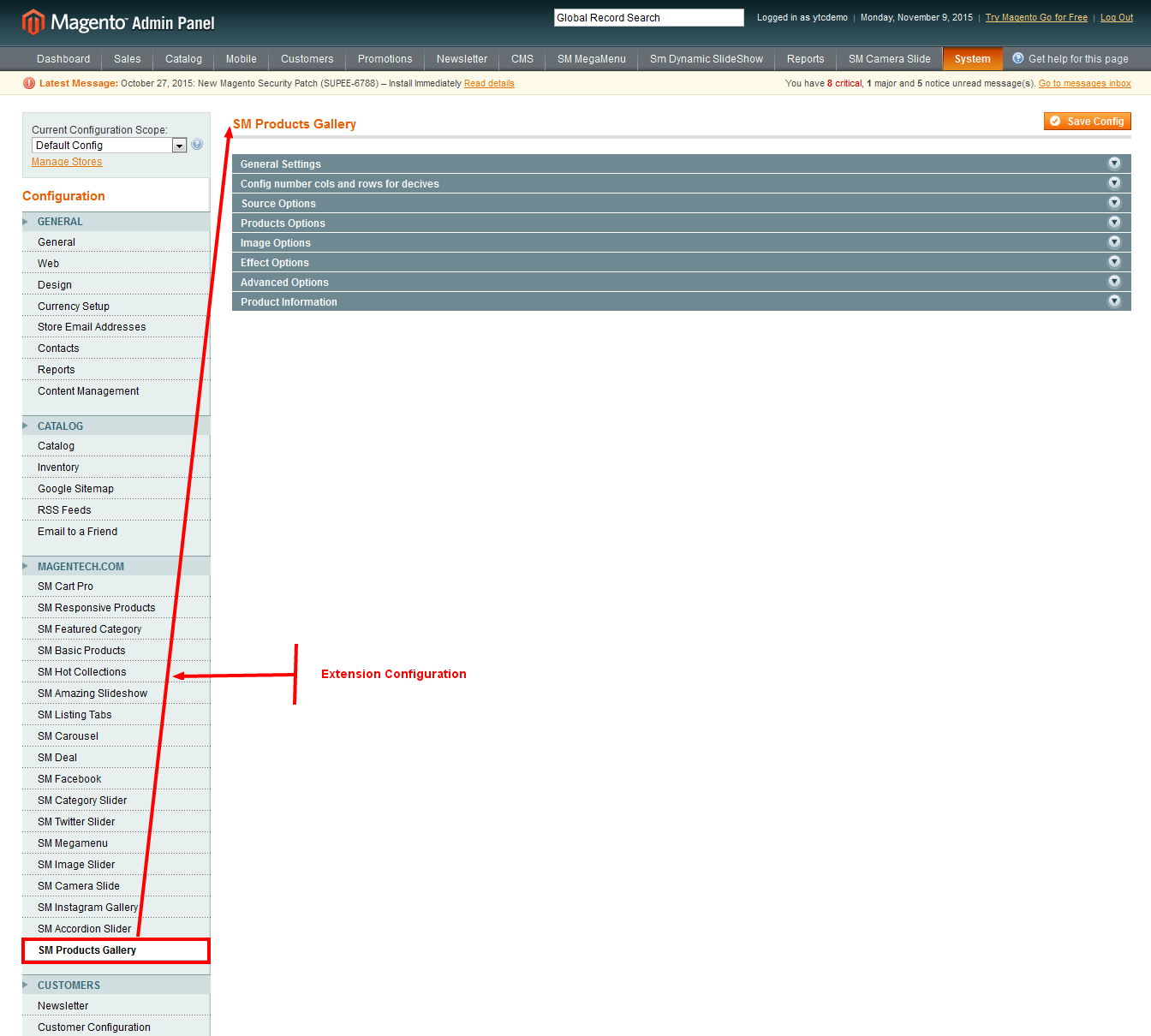Expand the Advanced Options arrow icon
The height and width of the screenshot is (1036, 1151).
1114,281
